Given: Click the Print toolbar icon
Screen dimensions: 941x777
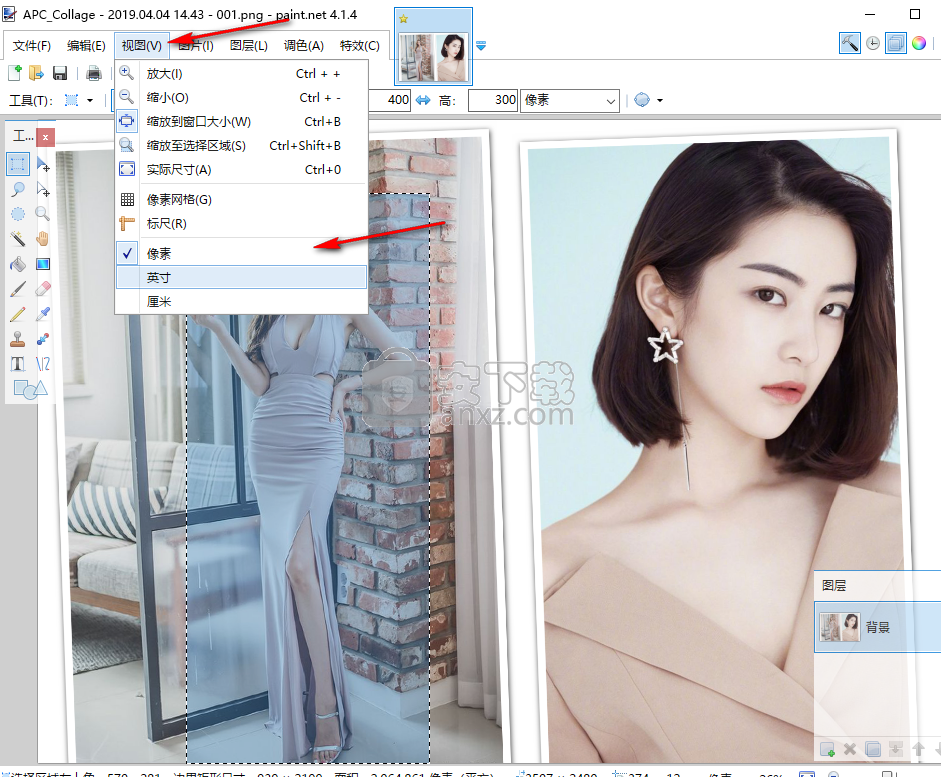Looking at the screenshot, I should pos(94,73).
